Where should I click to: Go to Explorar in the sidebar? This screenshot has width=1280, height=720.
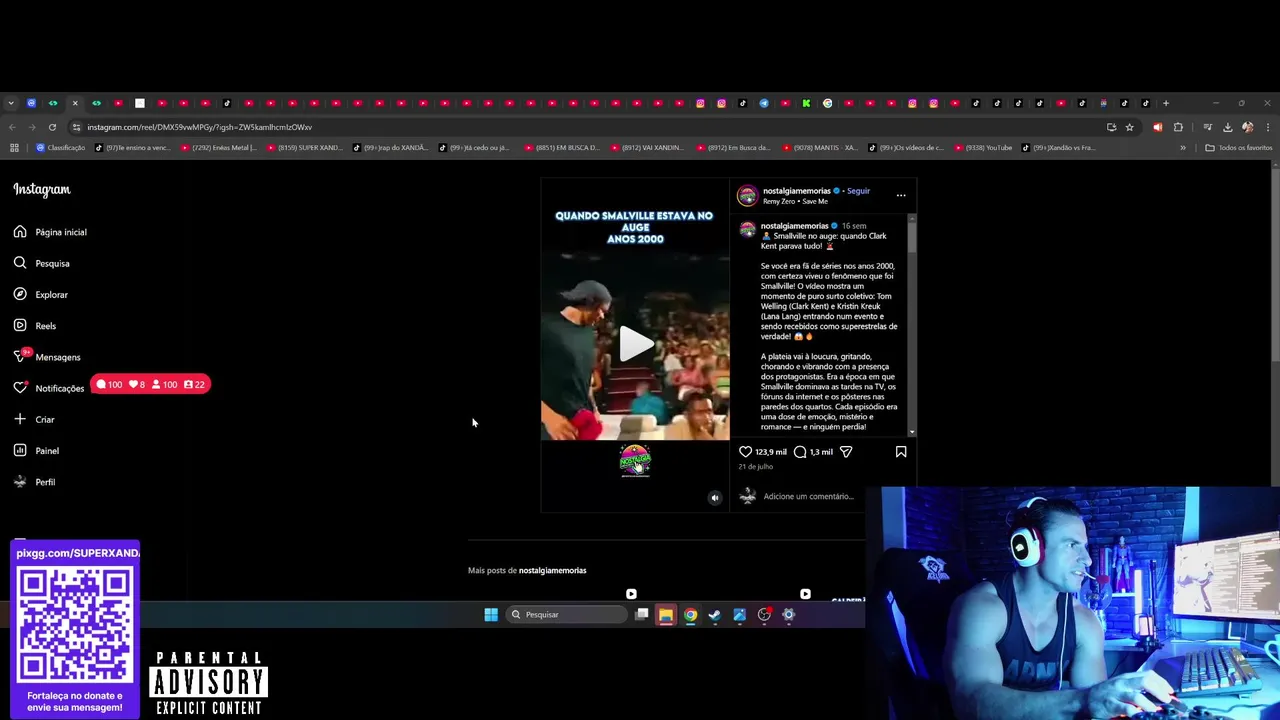tap(41, 294)
